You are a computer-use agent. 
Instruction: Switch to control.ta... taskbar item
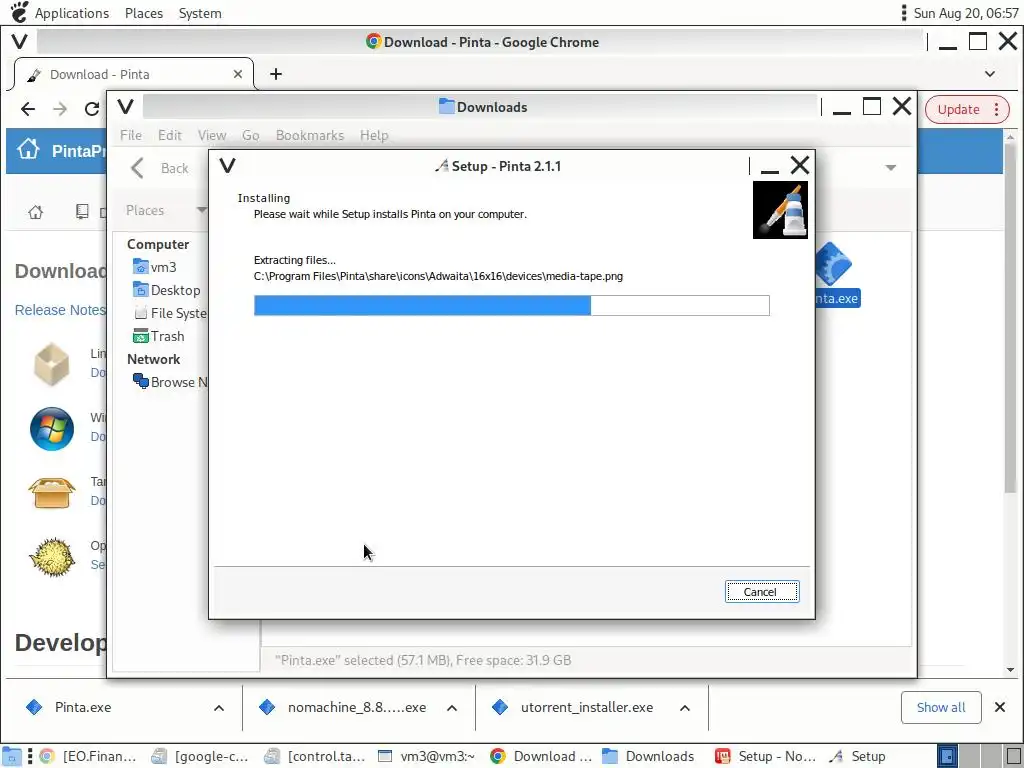click(x=315, y=756)
